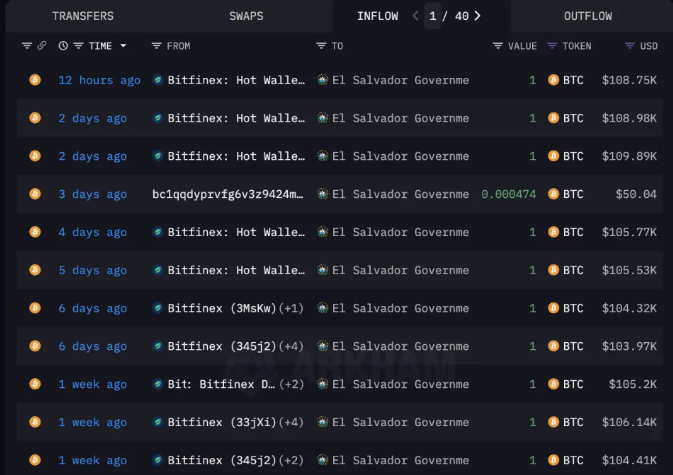673x475 pixels.
Task: Click the $106.14K USD amount
Action: [x=629, y=422]
